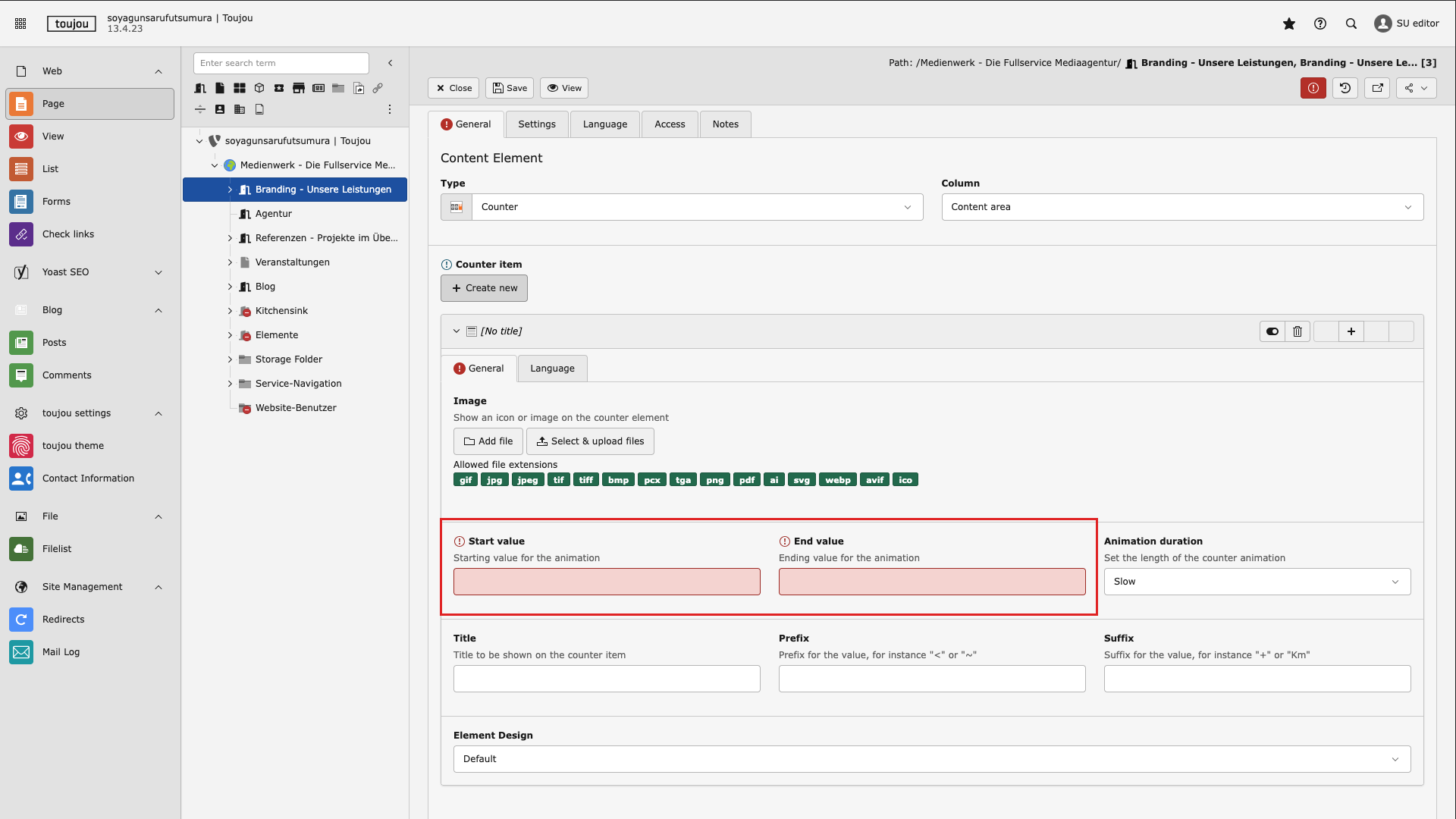Click the record history icon
This screenshot has width=1456, height=819.
pos(1345,88)
